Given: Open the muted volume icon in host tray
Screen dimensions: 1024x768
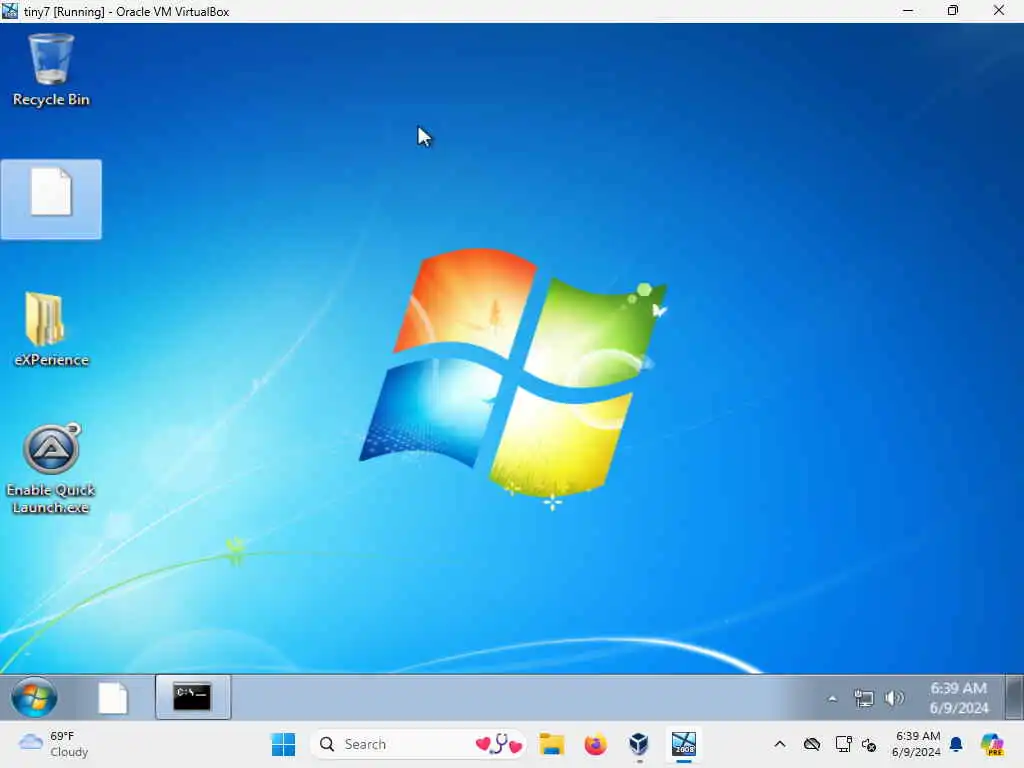Looking at the screenshot, I should [x=869, y=744].
